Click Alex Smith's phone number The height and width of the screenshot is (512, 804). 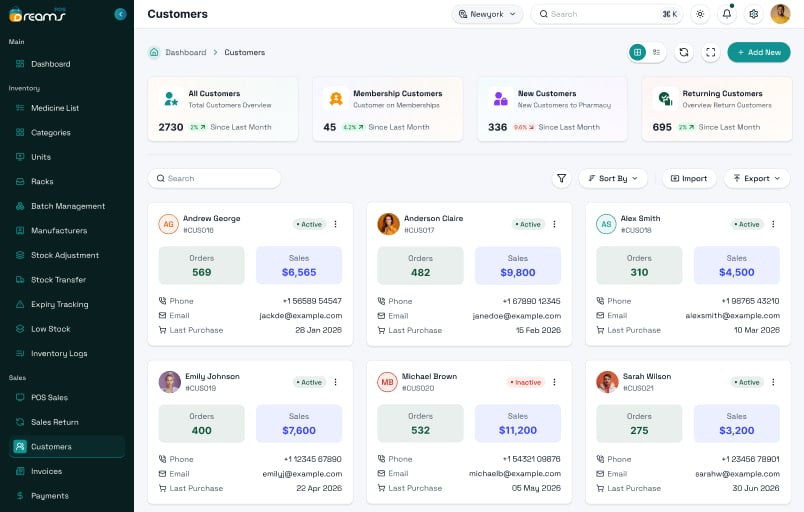(x=750, y=301)
